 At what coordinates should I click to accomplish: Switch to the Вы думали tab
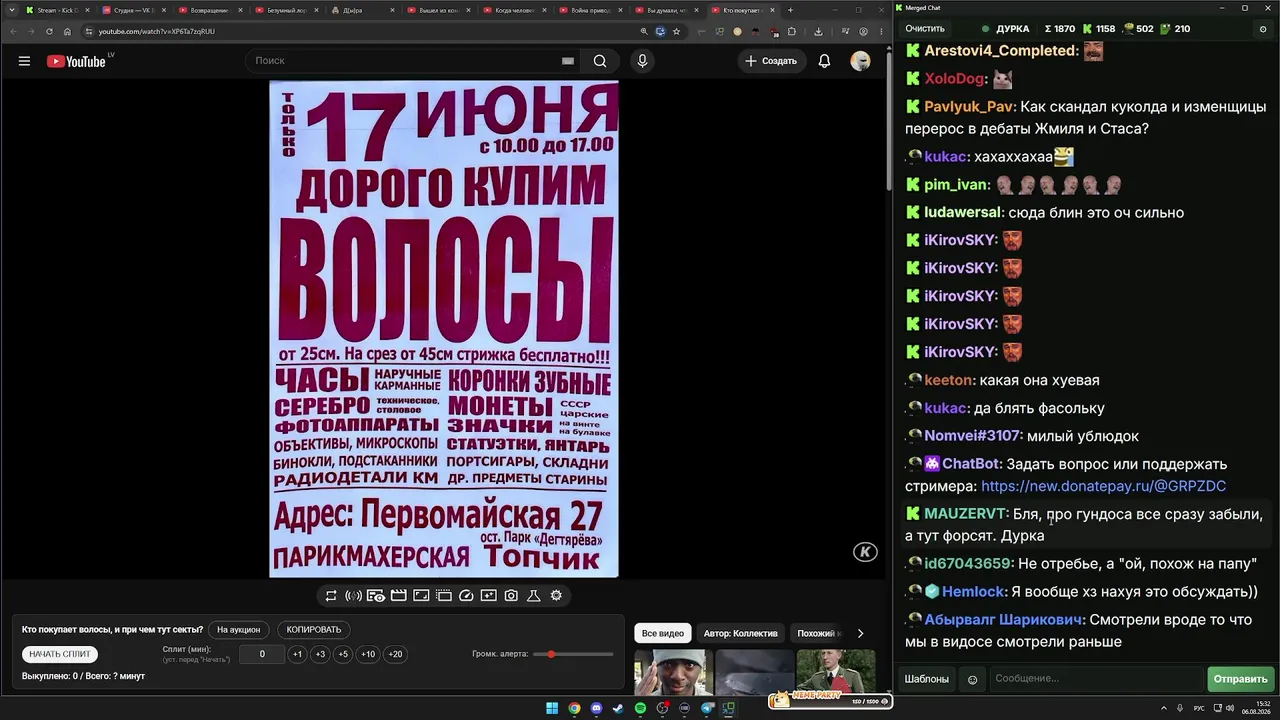click(x=666, y=10)
